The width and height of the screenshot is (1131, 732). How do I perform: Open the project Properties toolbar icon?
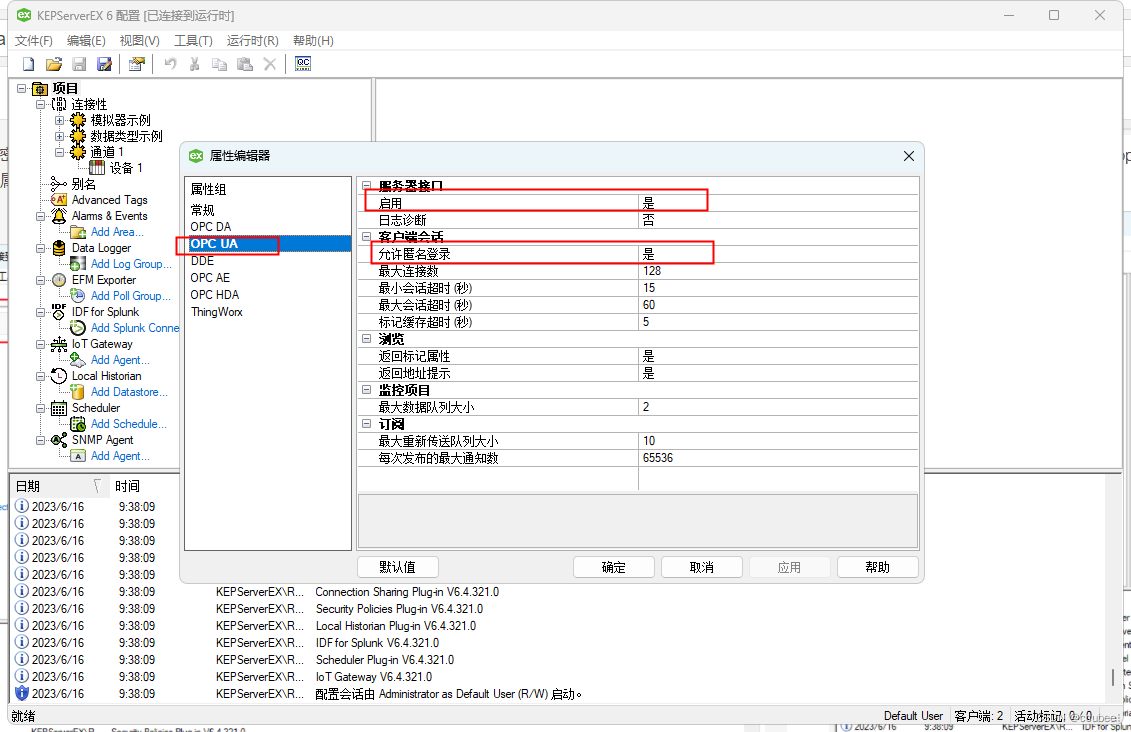click(136, 64)
